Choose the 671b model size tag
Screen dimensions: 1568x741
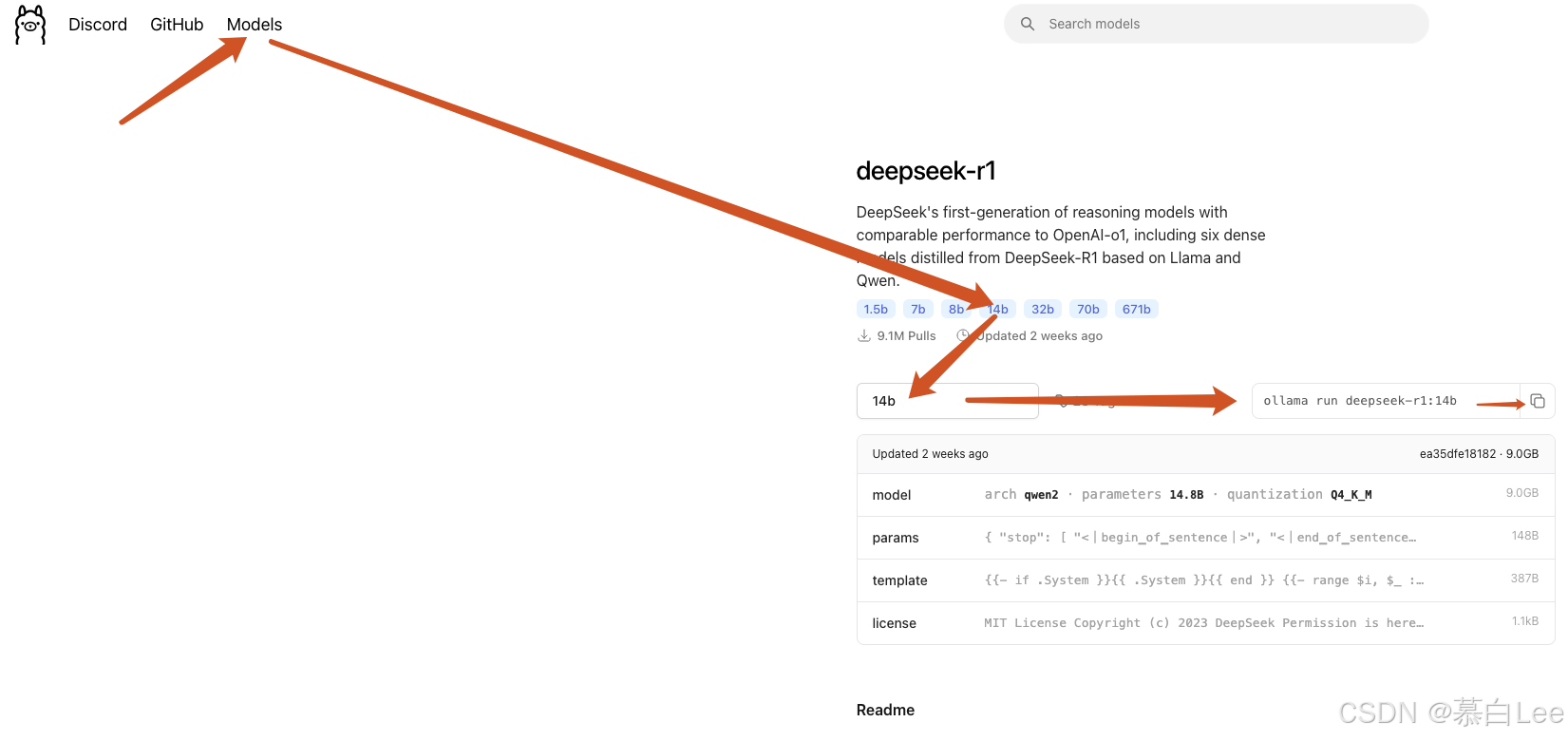tap(1136, 310)
